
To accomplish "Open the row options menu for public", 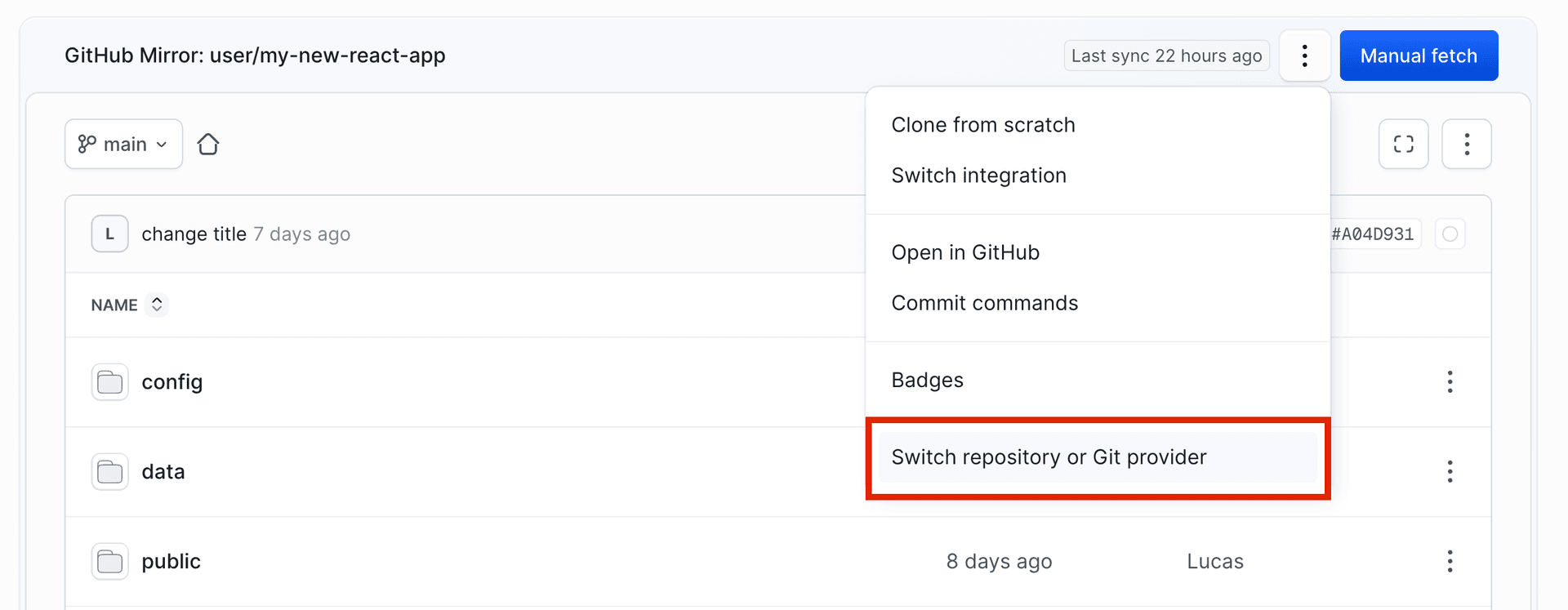I will 1450,561.
